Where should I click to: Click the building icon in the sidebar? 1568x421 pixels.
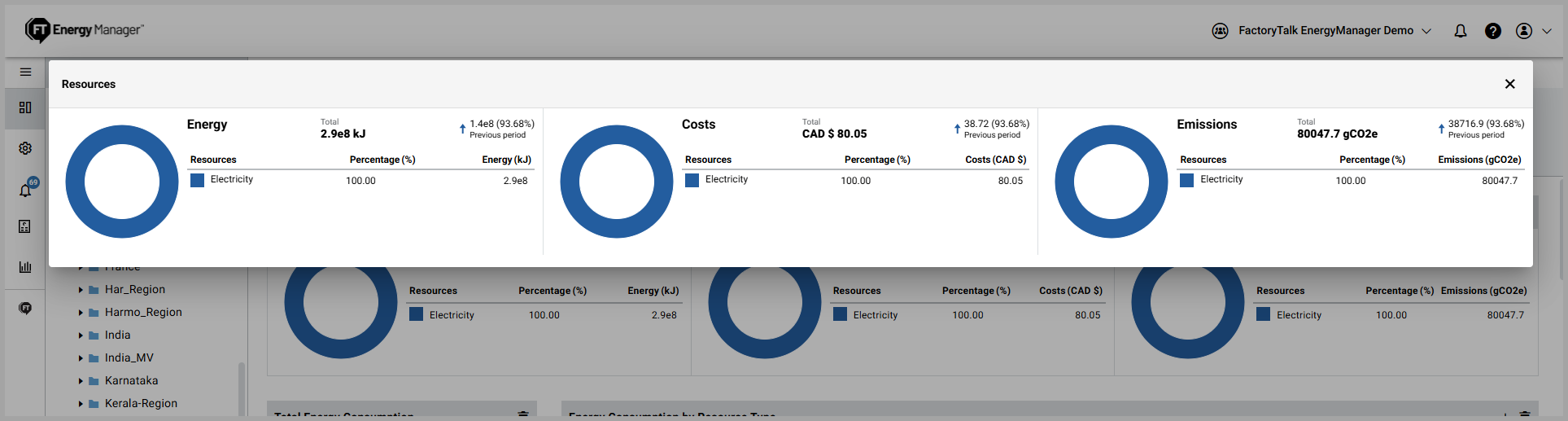[x=25, y=226]
